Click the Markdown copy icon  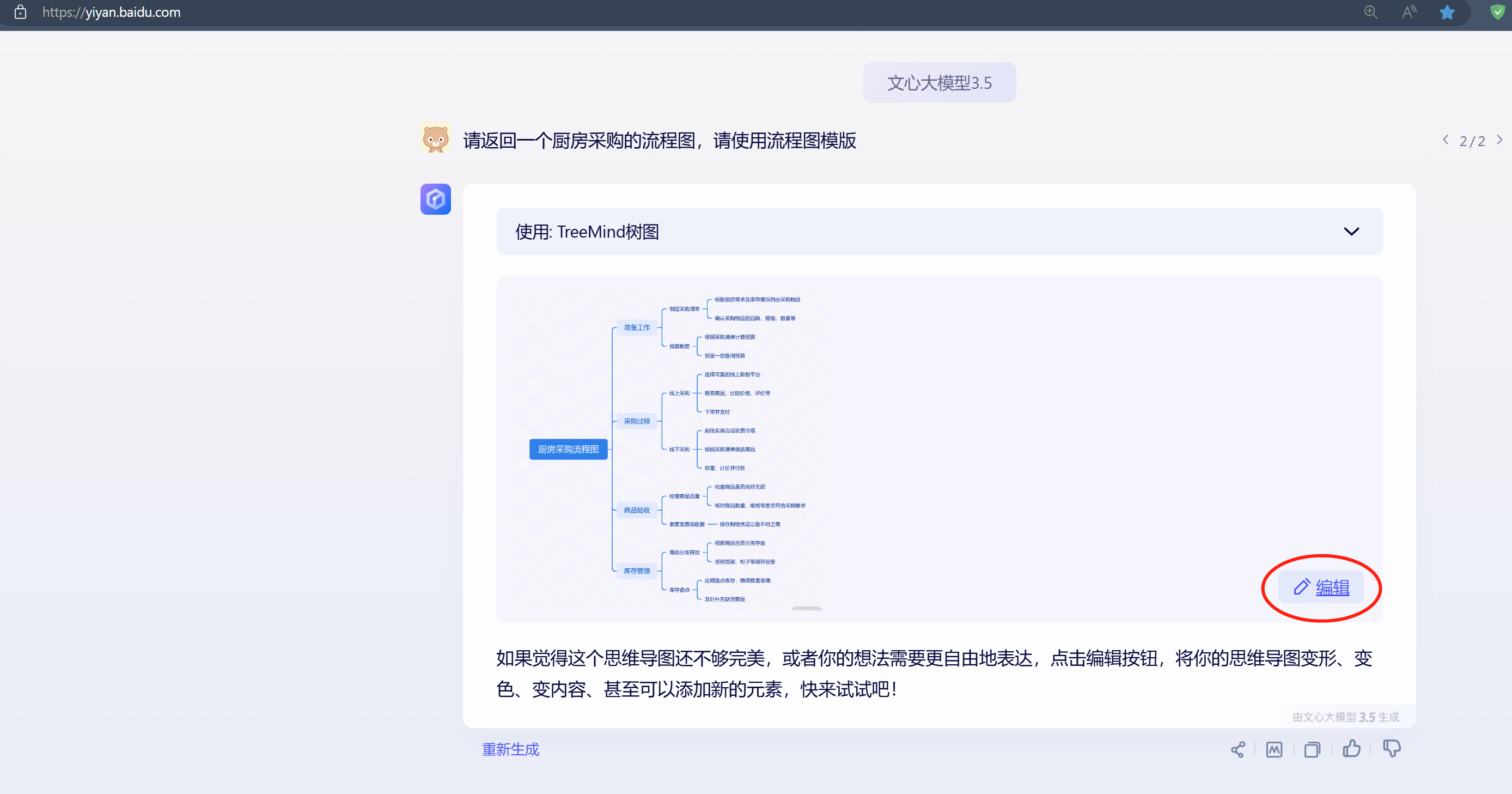[x=1275, y=749]
